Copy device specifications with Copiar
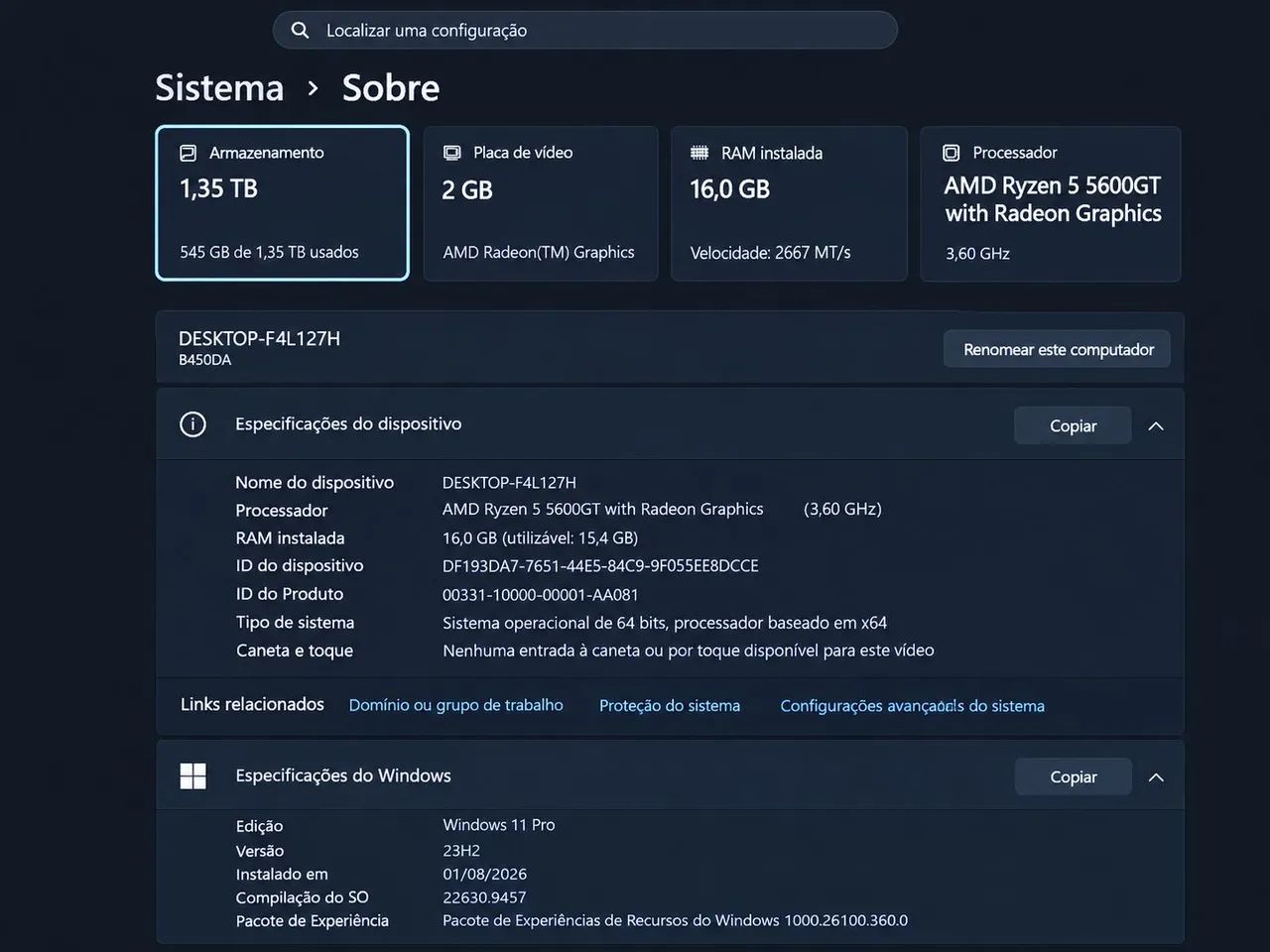Viewport: 1270px width, 952px height. (x=1073, y=425)
